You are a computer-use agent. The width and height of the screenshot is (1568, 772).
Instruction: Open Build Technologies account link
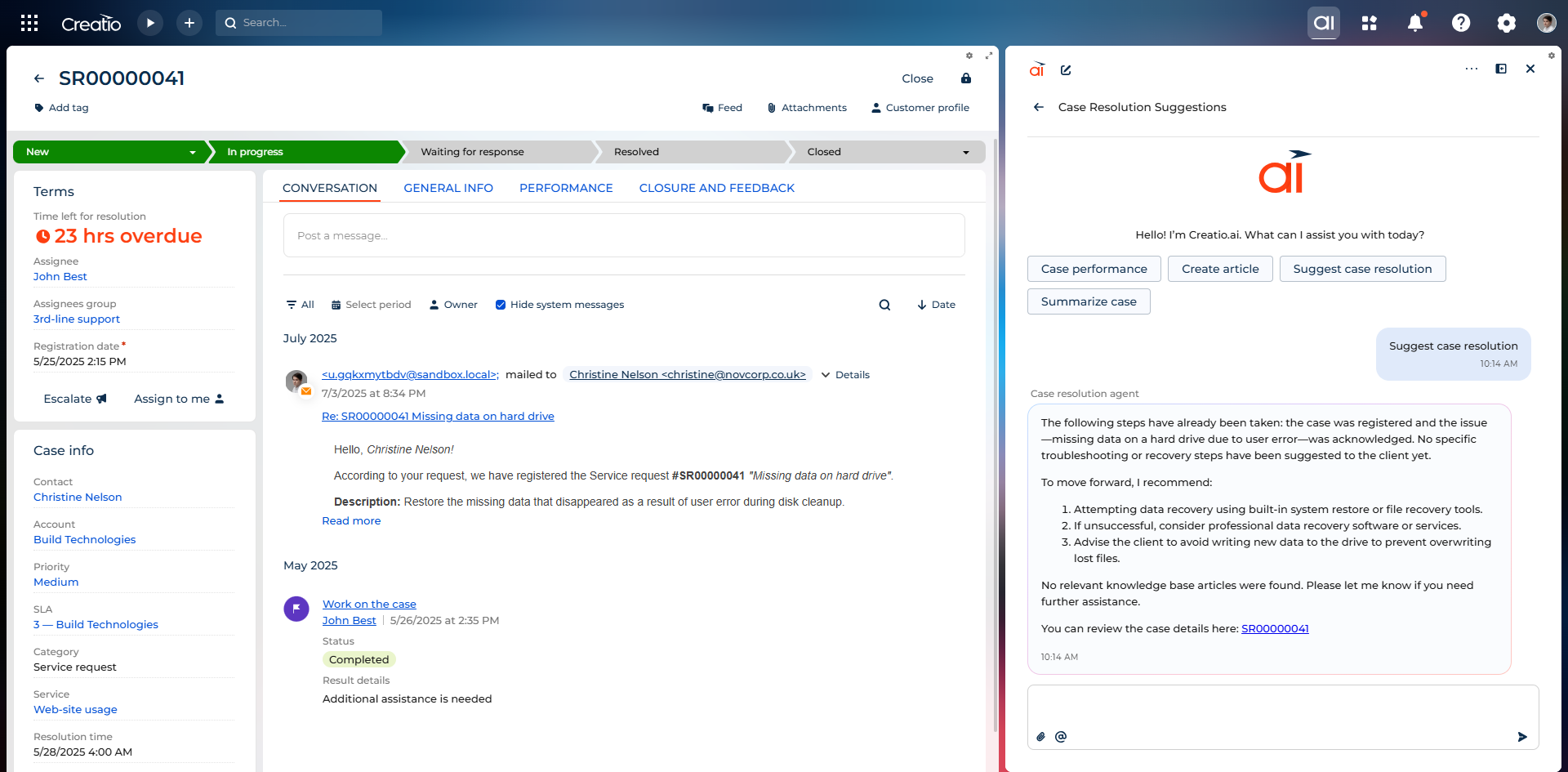(x=85, y=539)
